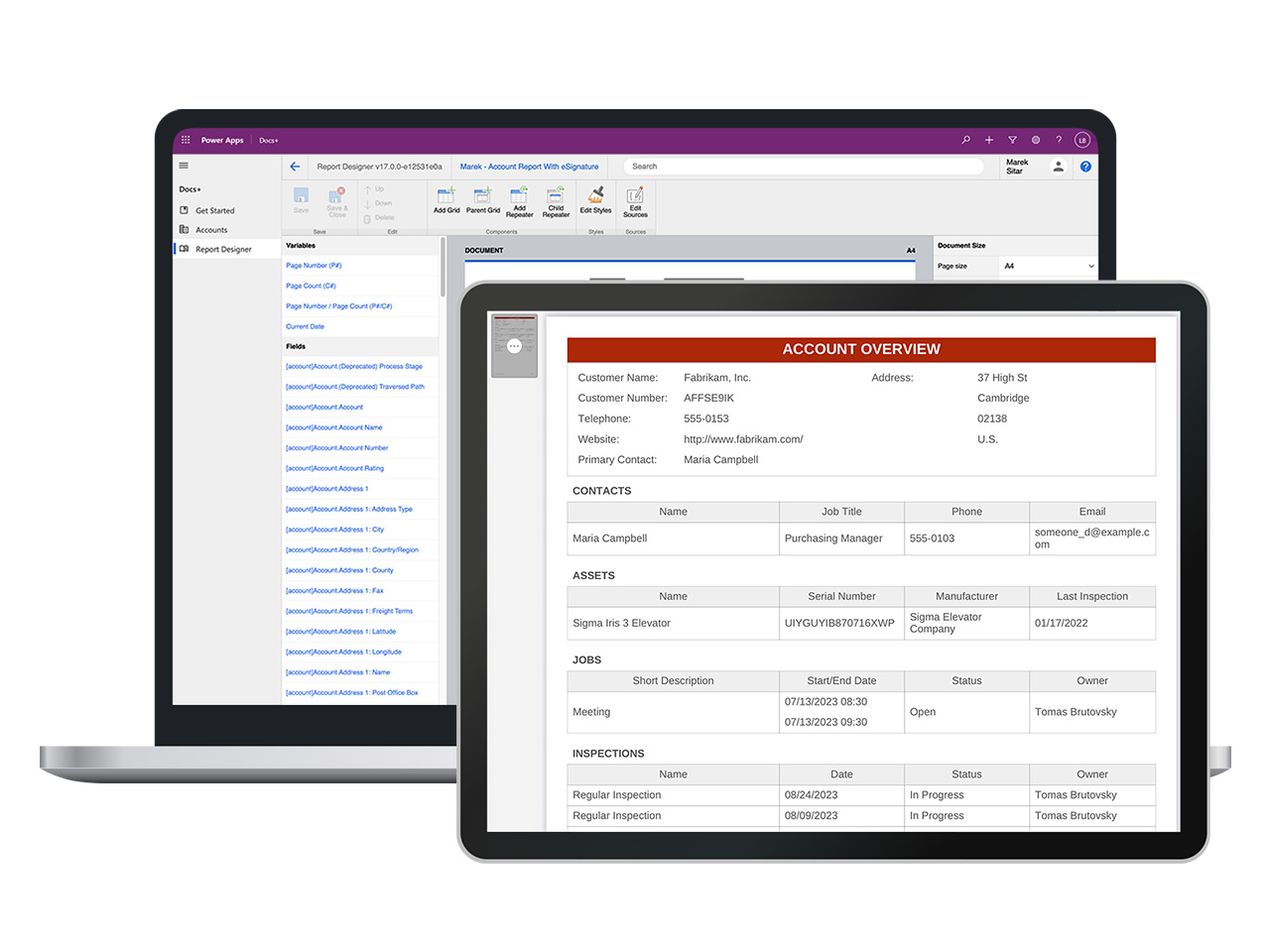Image resolution: width=1270 pixels, height=952 pixels.
Task: Select Address 1: Post Office Box field
Action: point(352,692)
